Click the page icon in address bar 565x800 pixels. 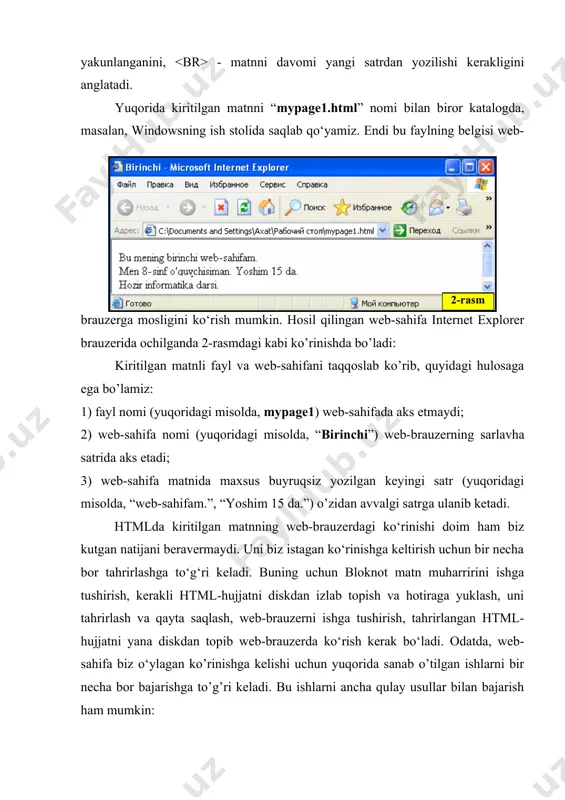point(150,231)
